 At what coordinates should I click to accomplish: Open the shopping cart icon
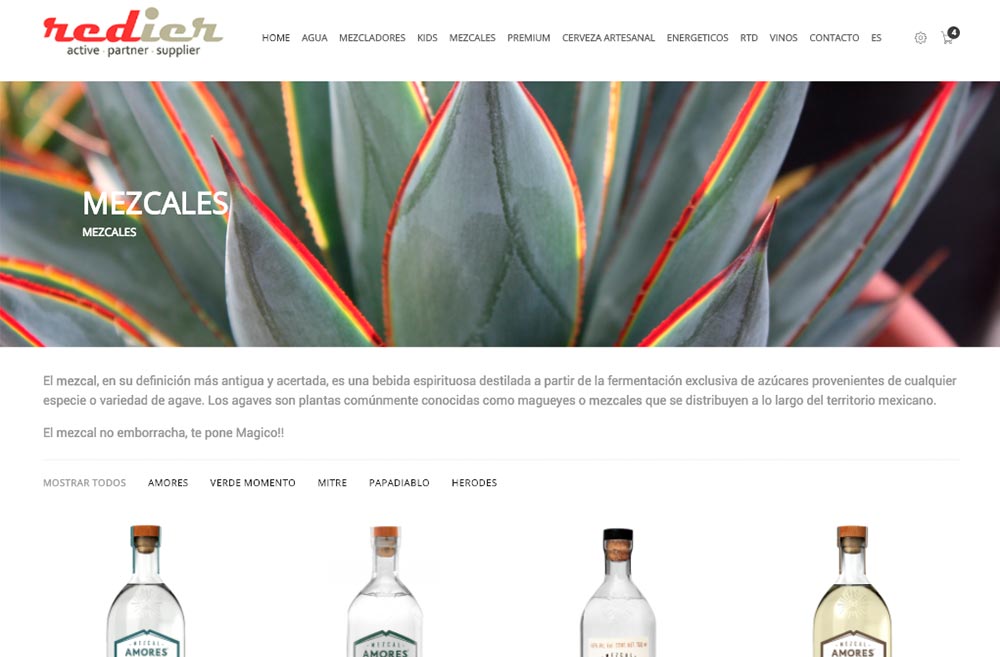(949, 36)
